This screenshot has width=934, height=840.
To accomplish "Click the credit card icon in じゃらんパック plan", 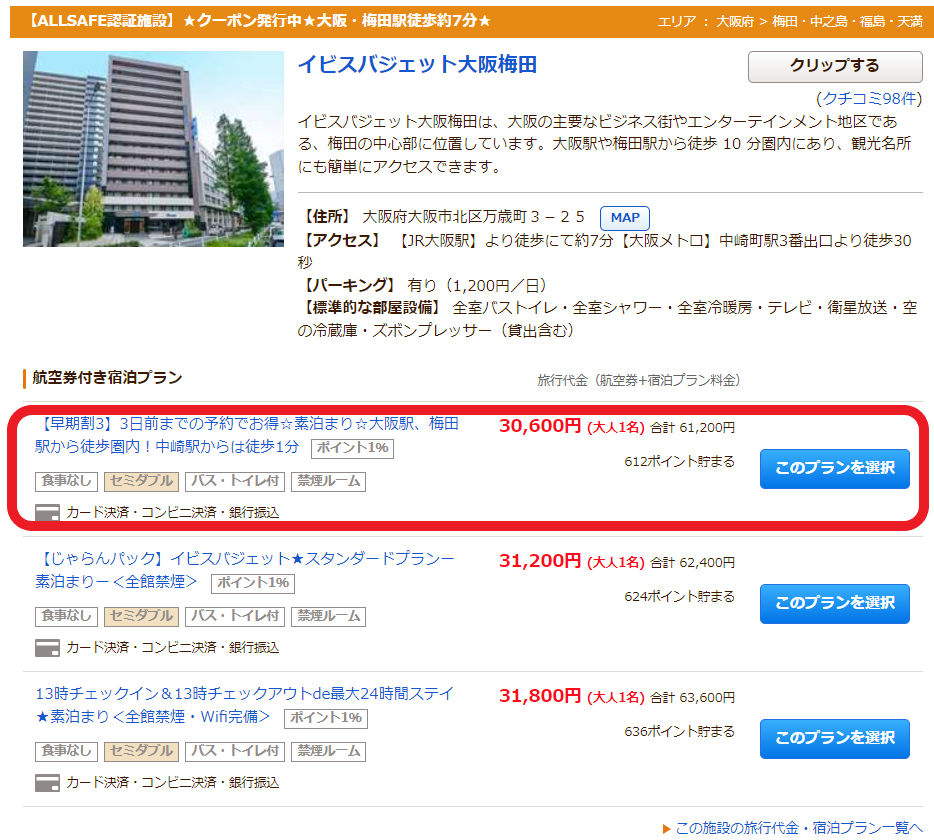I will coord(47,648).
